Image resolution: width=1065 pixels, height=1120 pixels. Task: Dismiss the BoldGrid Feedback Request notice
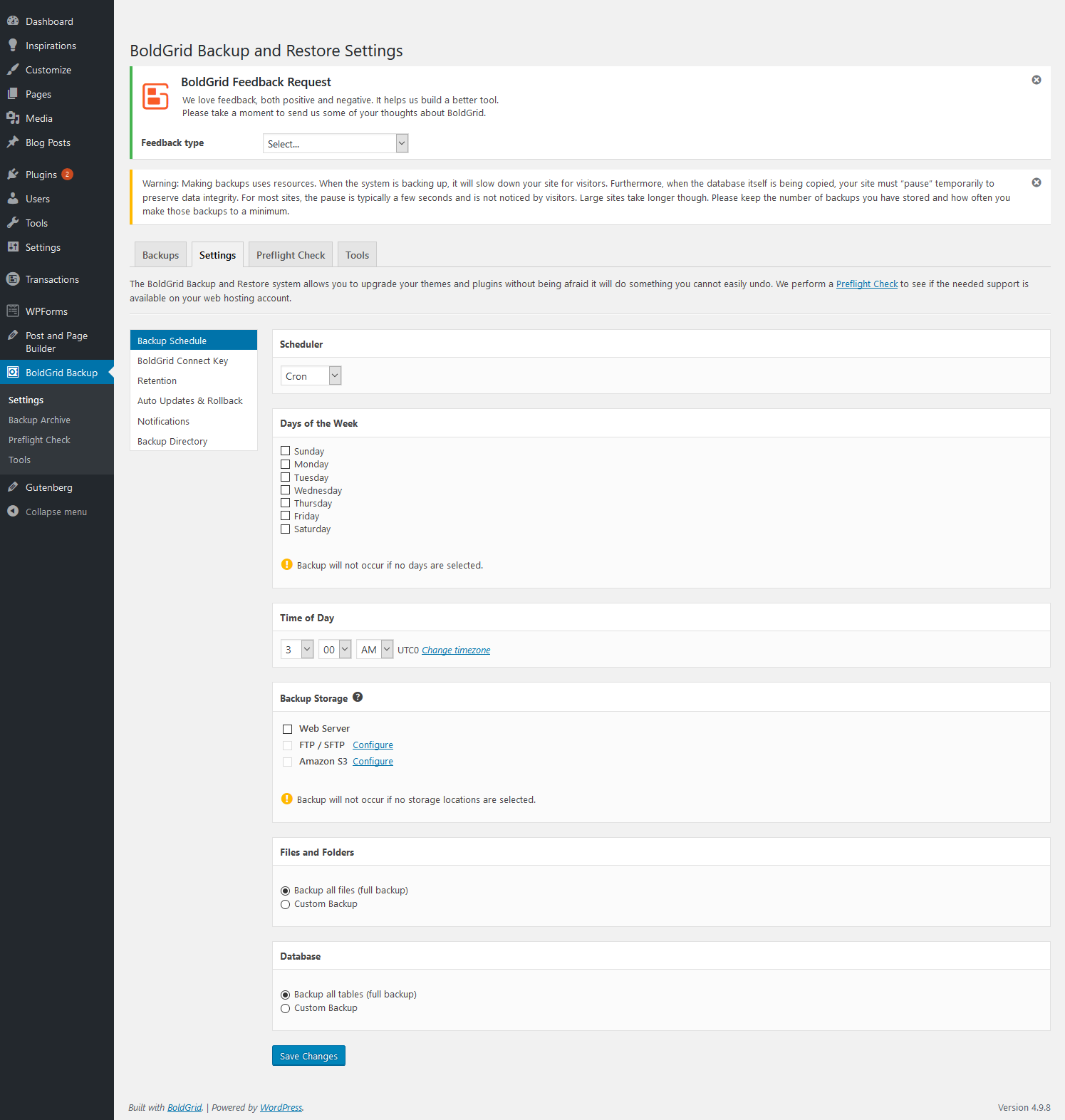(x=1037, y=80)
